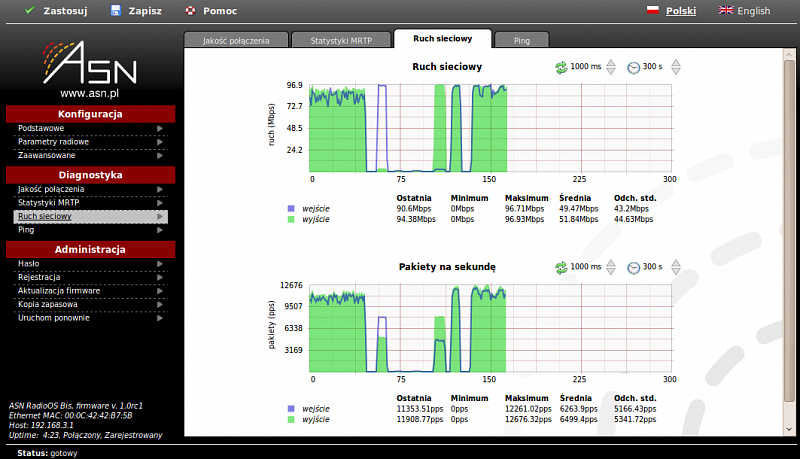Click wejście swatch in Ruch sieciowy legend

coord(291,209)
